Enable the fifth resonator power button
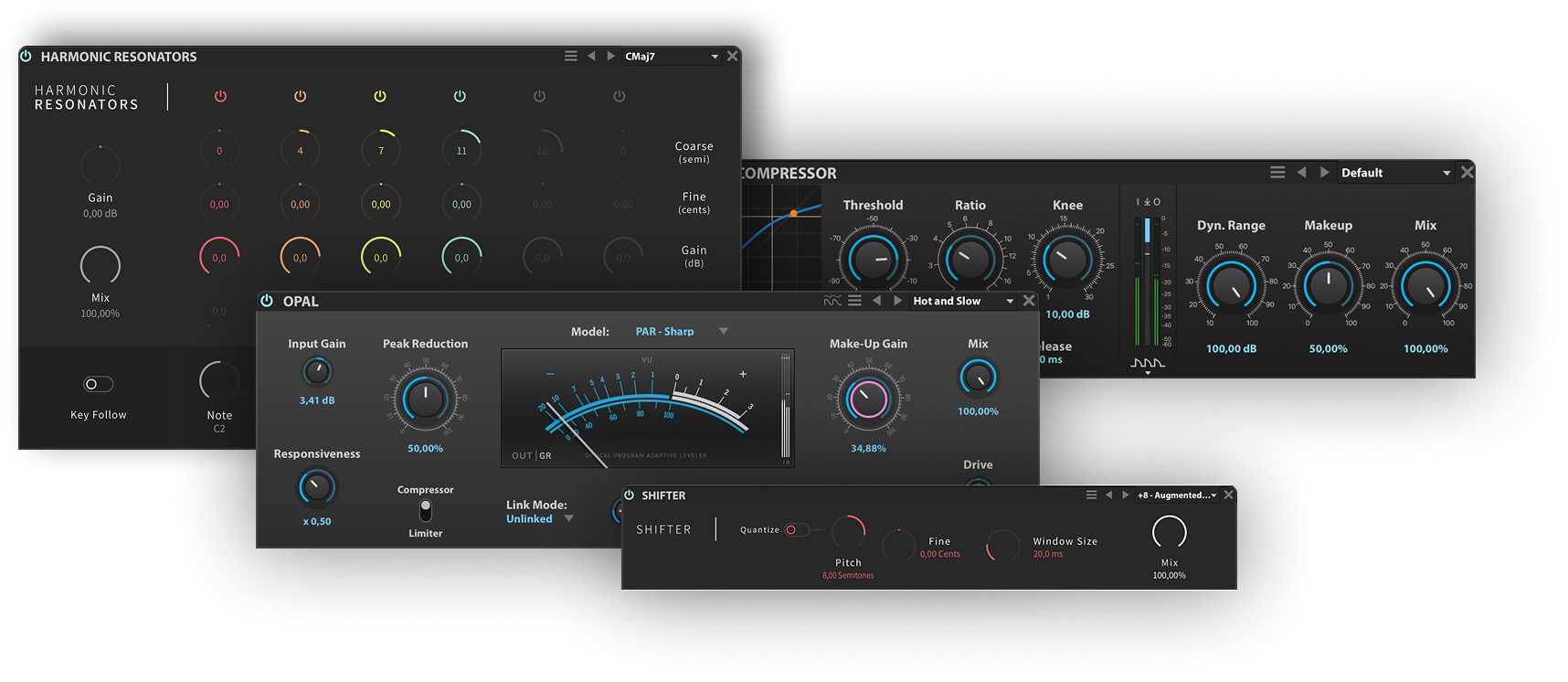This screenshot has height=682, width=1568. 539,96
